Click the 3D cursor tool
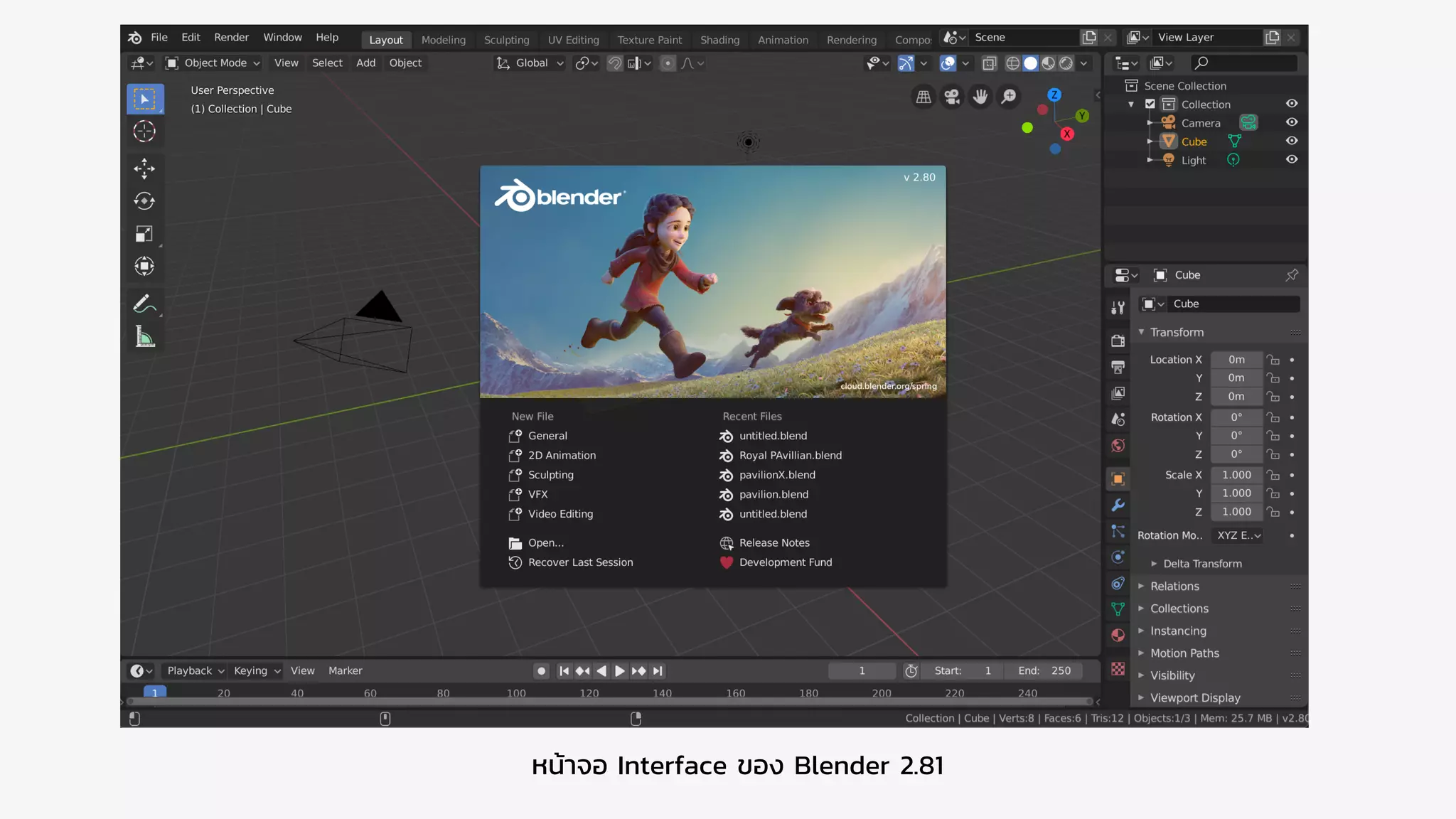Image resolution: width=1456 pixels, height=819 pixels. click(x=144, y=132)
